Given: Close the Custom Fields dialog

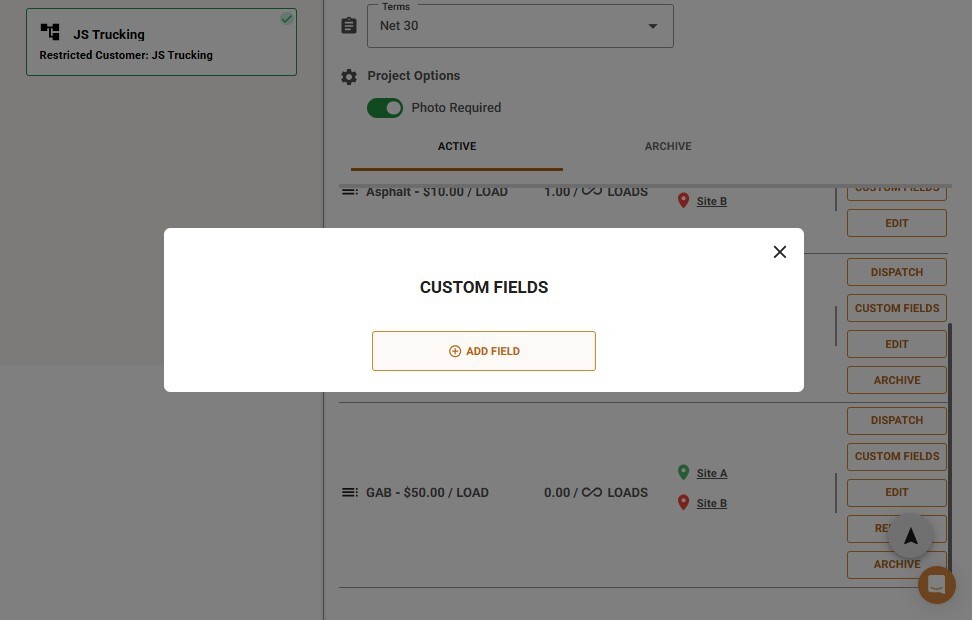Looking at the screenshot, I should point(780,252).
